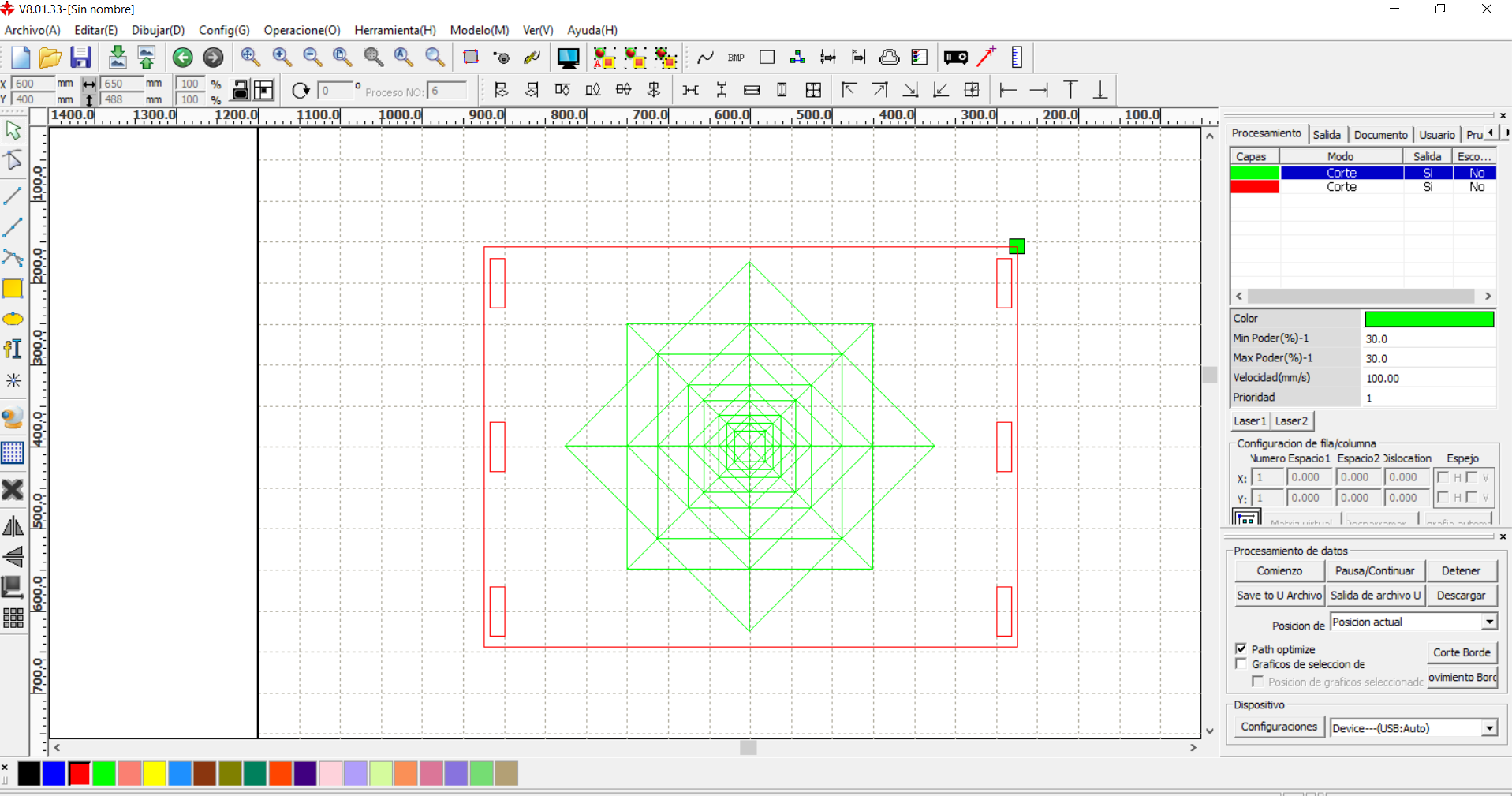1512x796 pixels.
Task: Save the file with the floppy icon
Action: click(80, 57)
